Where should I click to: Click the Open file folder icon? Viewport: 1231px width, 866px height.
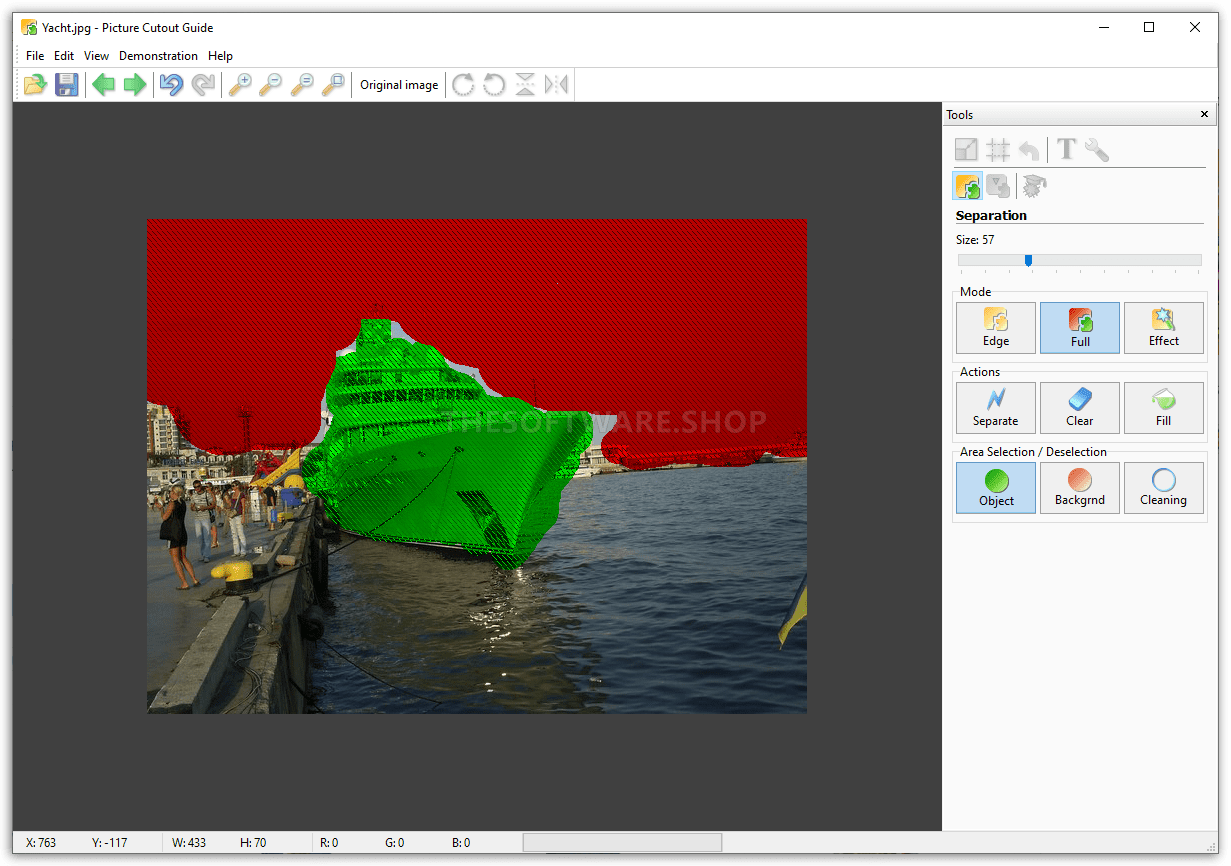click(x=36, y=85)
